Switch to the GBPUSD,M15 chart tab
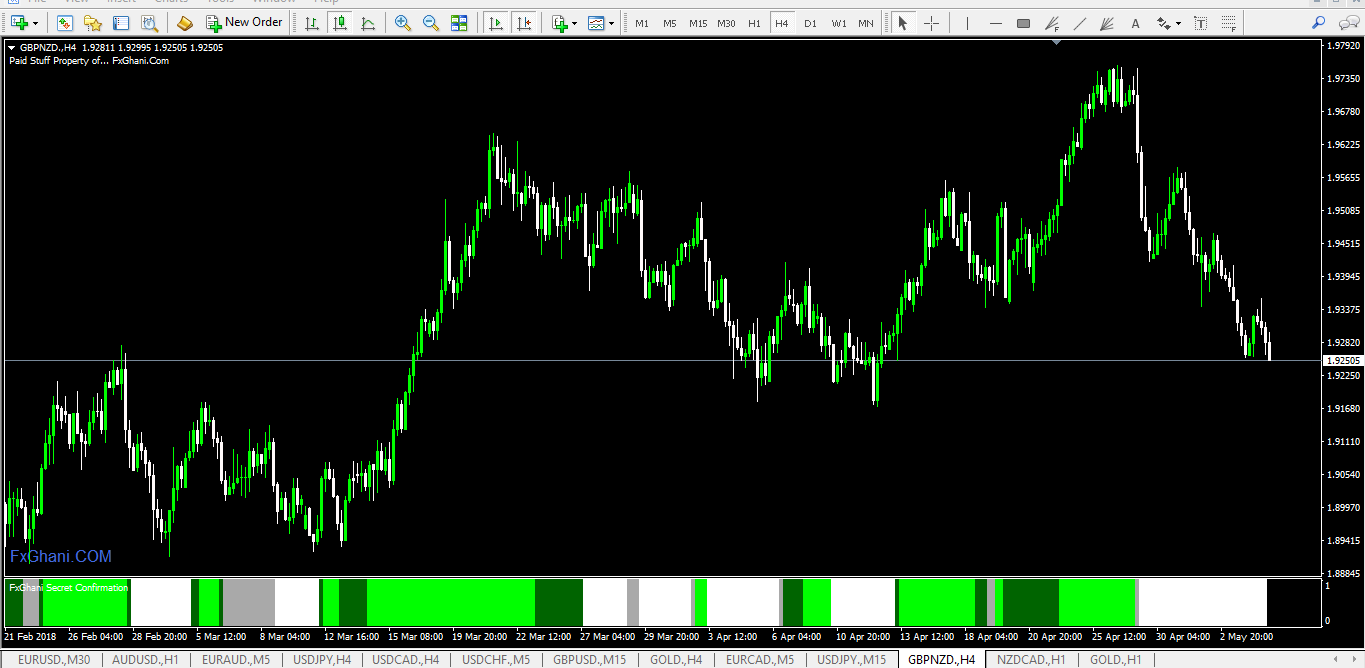The image size is (1365, 668). coord(588,659)
